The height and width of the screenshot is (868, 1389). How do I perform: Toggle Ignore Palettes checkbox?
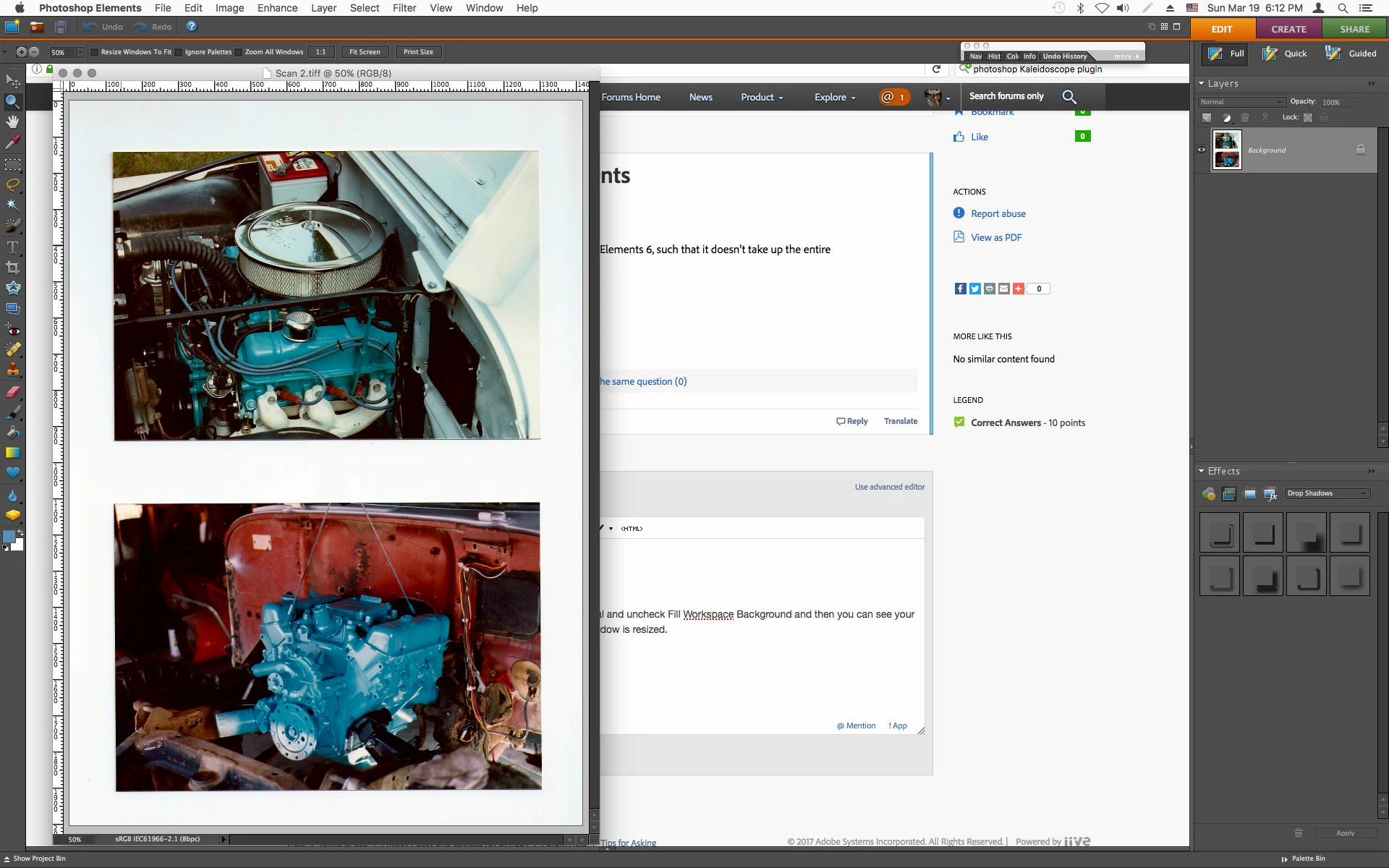(179, 52)
